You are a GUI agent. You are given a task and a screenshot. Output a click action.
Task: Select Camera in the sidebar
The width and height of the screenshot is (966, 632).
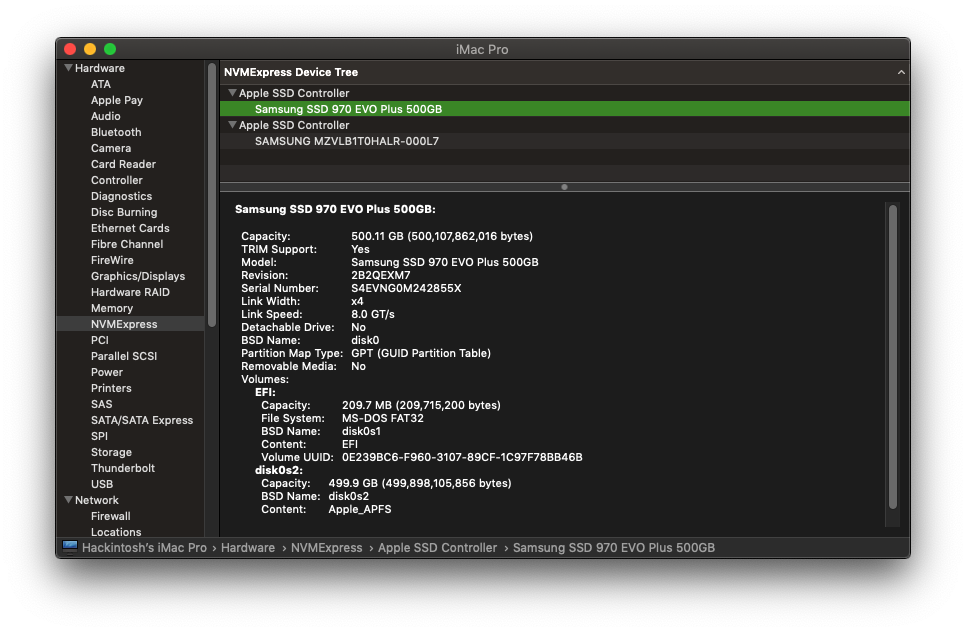point(111,148)
